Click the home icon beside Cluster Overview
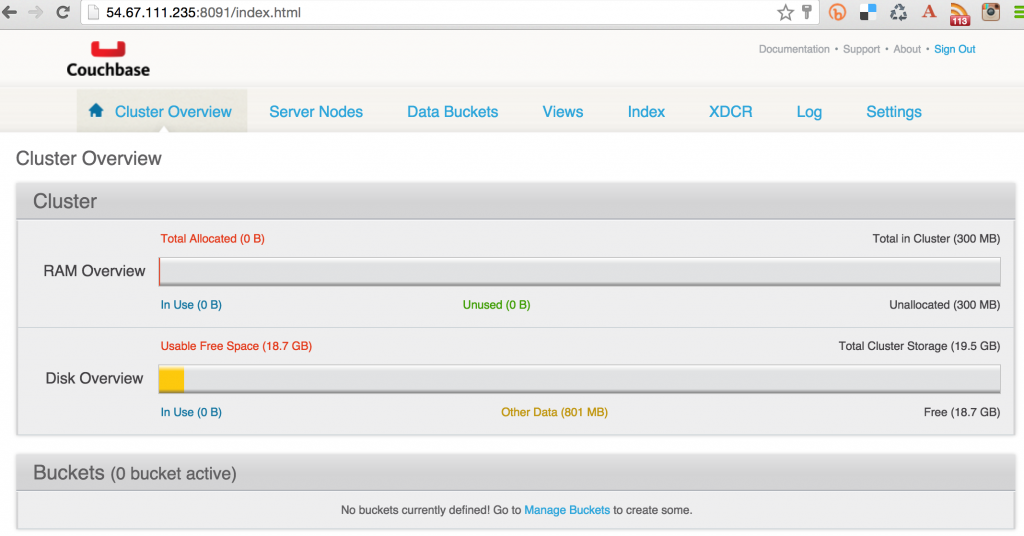1024x536 pixels. click(x=96, y=110)
